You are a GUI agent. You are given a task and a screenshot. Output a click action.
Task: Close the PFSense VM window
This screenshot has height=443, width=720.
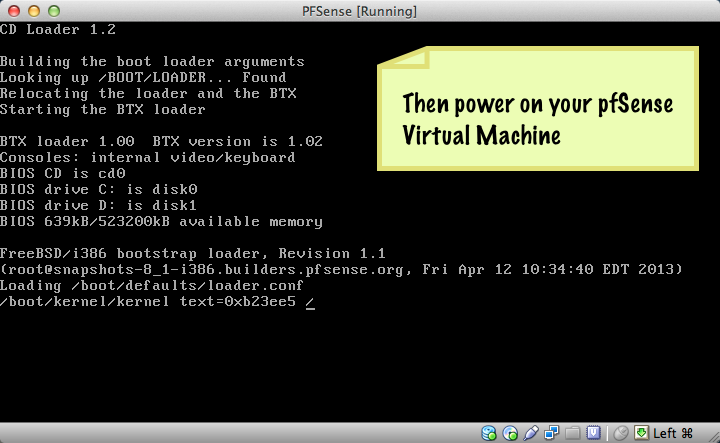tap(14, 11)
